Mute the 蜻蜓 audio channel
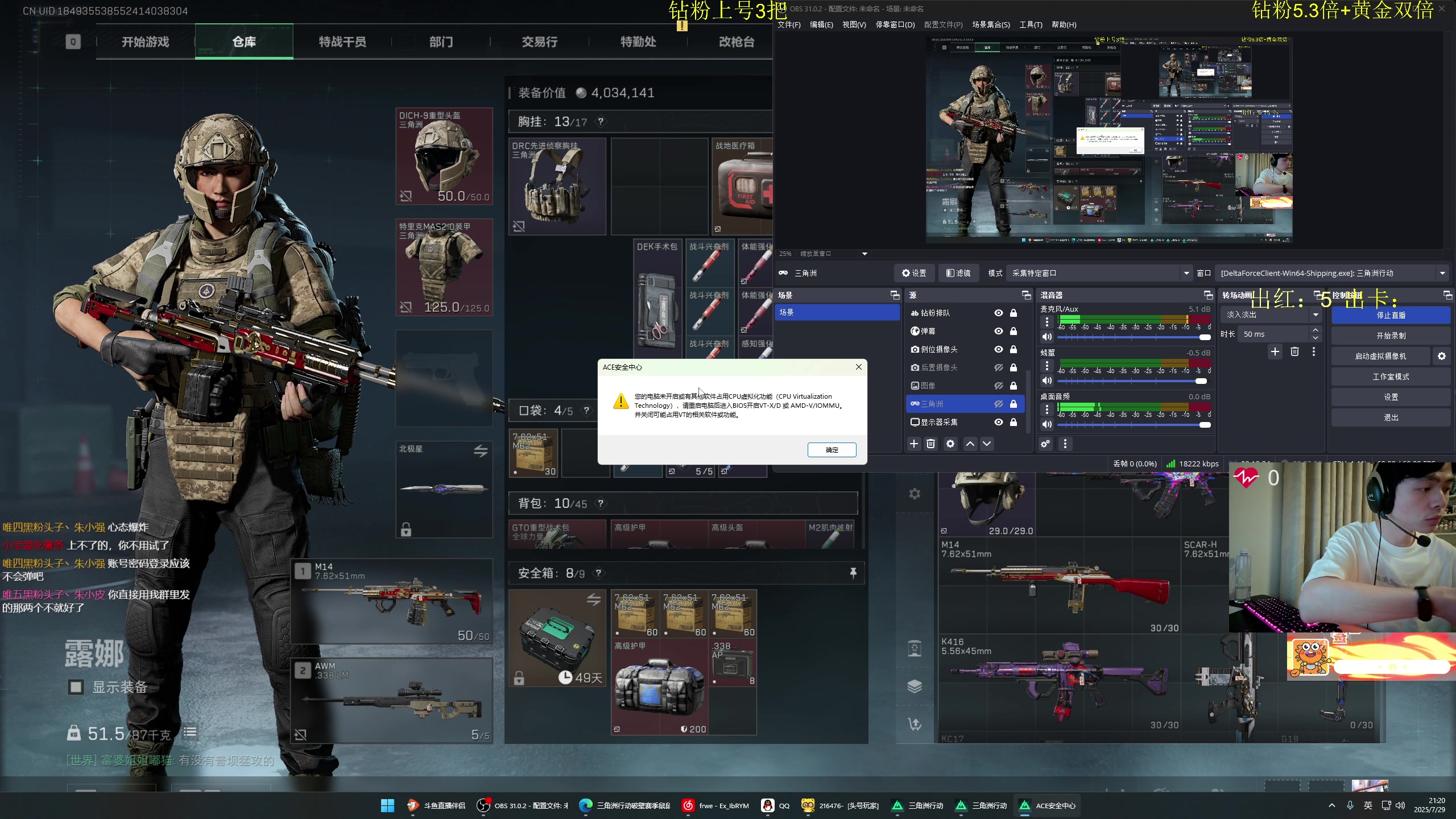Viewport: 1456px width, 819px height. [1046, 380]
